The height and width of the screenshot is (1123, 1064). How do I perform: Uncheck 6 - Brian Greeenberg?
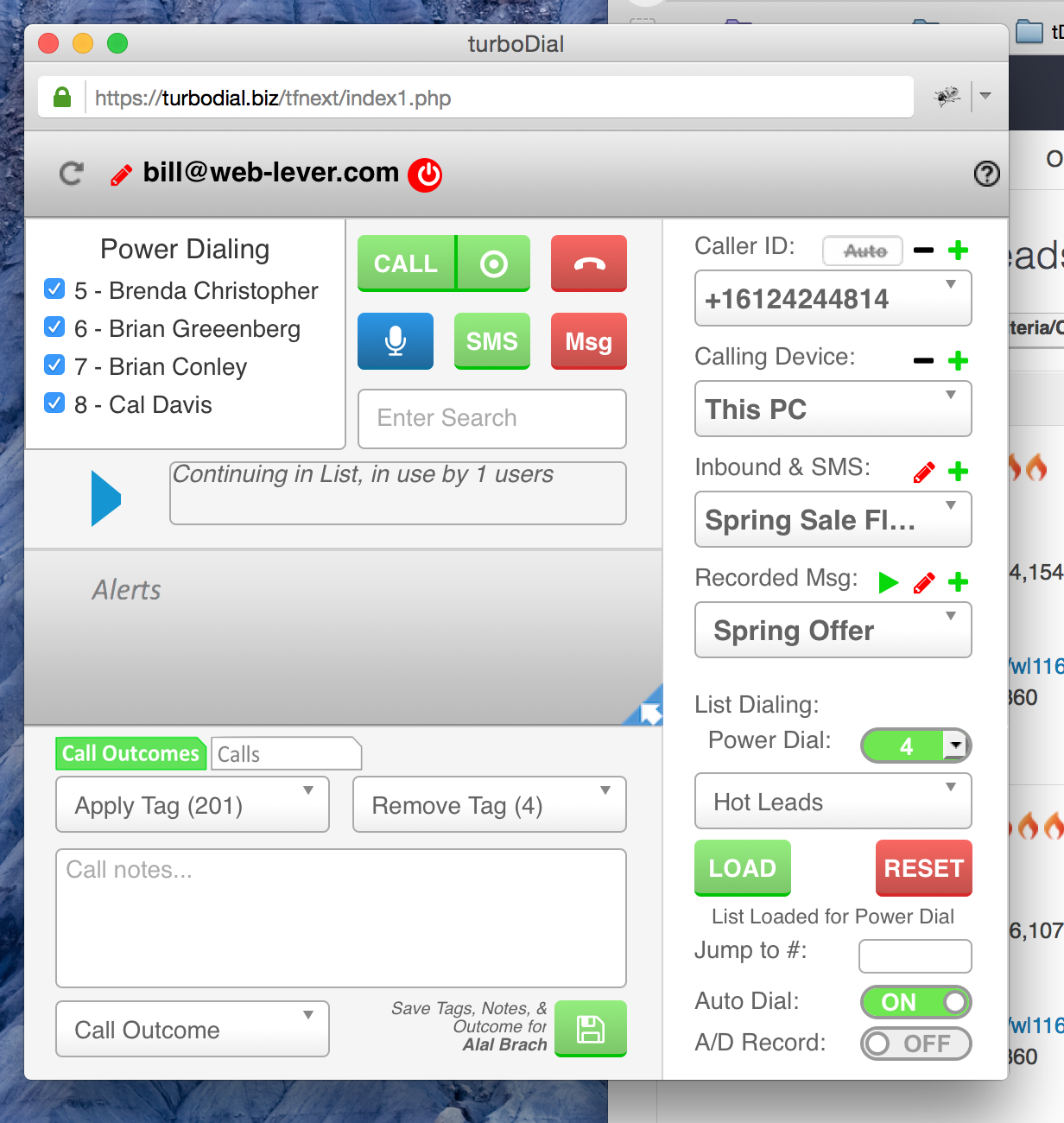54,327
